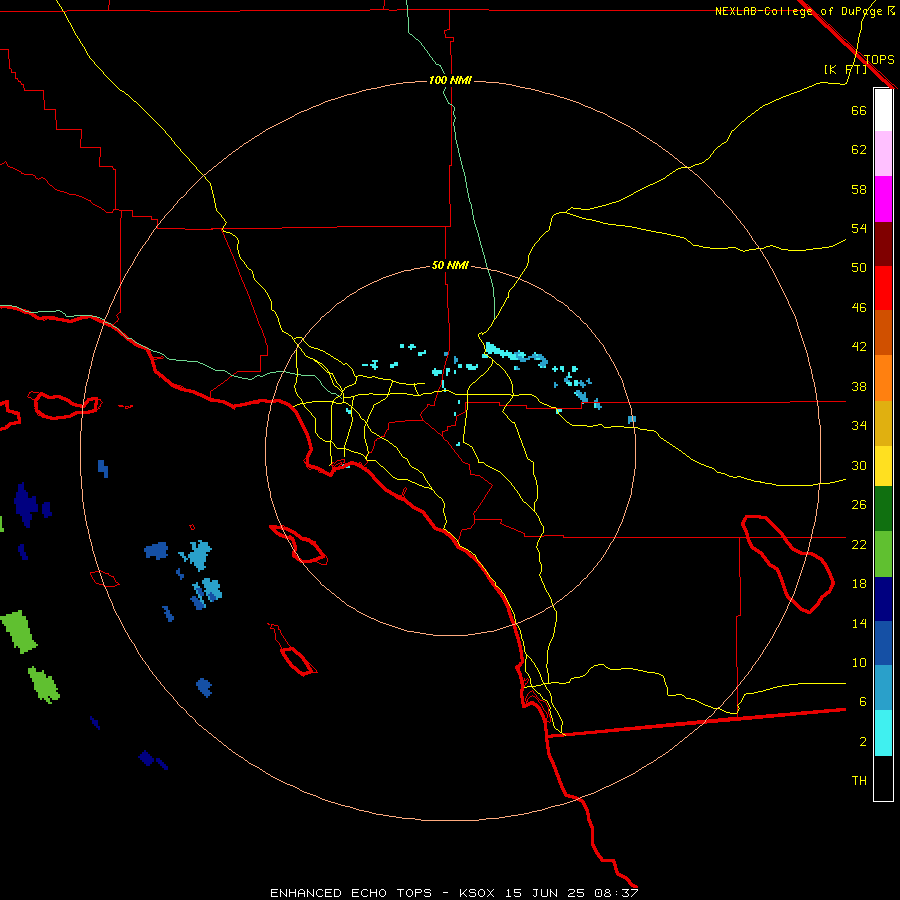The image size is (900, 900).
Task: Click legend value "34"
Action: click(859, 426)
